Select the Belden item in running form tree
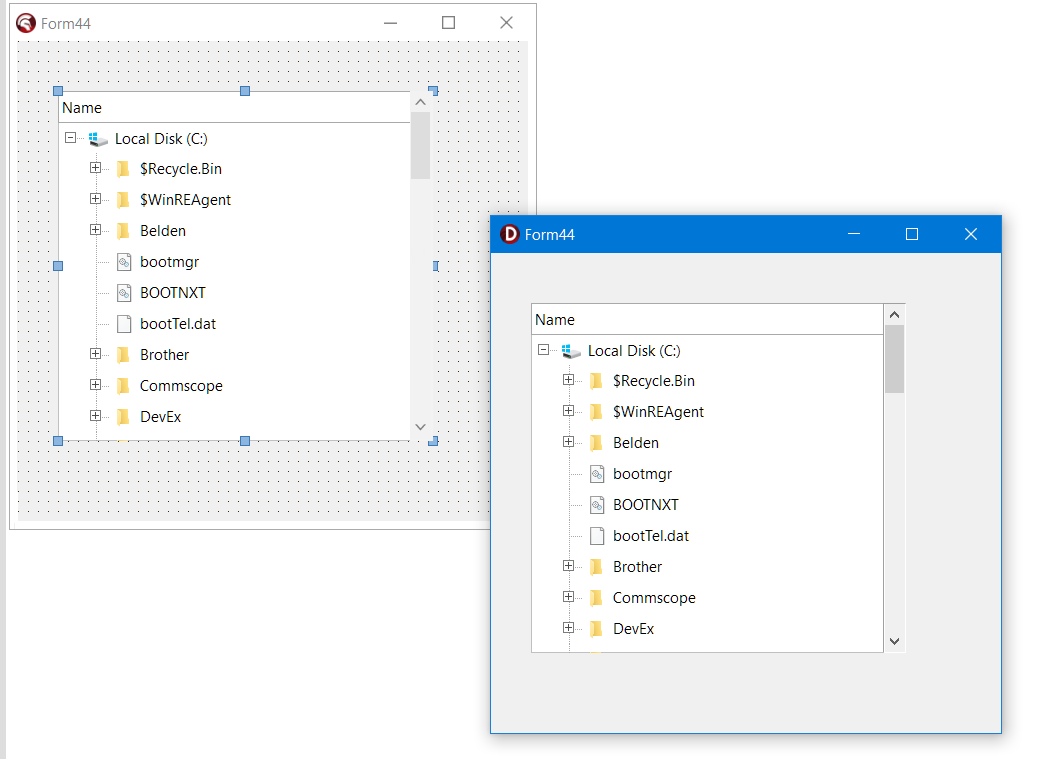Image resolution: width=1039 pixels, height=759 pixels. [x=636, y=443]
